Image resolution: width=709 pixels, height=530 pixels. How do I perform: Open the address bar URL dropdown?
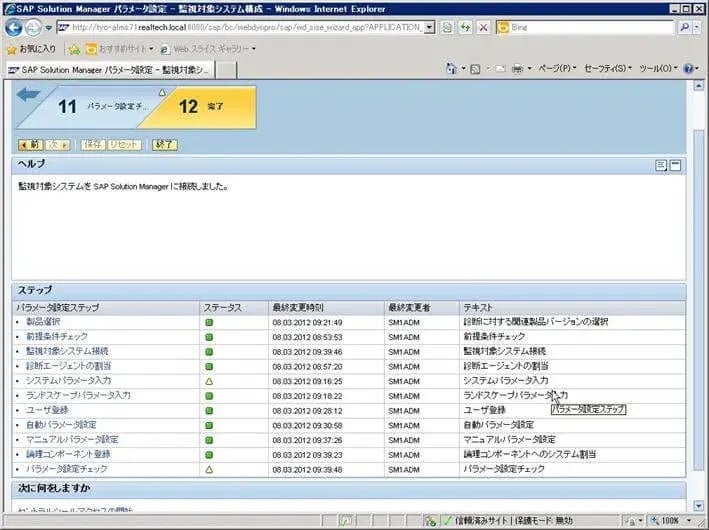click(x=430, y=28)
